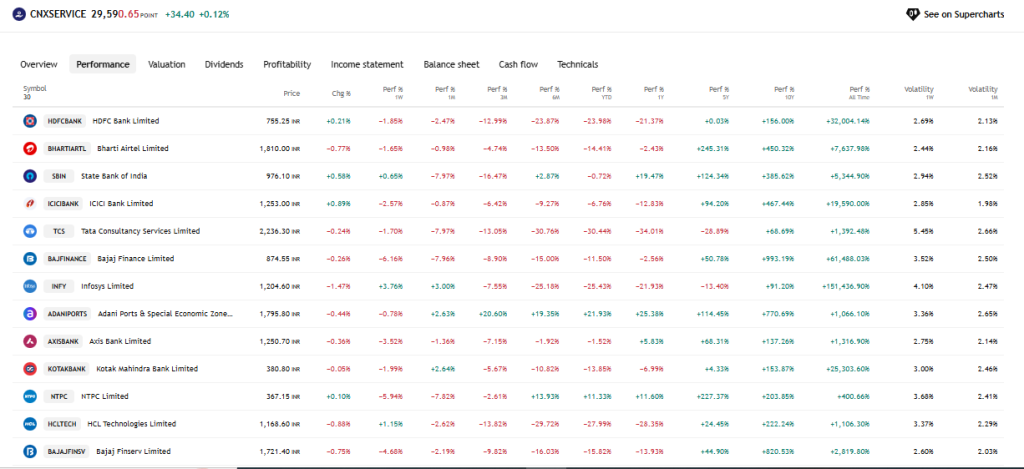The height and width of the screenshot is (469, 1024).
Task: Click HDFC Bank price 755.25 INR
Action: (x=281, y=121)
